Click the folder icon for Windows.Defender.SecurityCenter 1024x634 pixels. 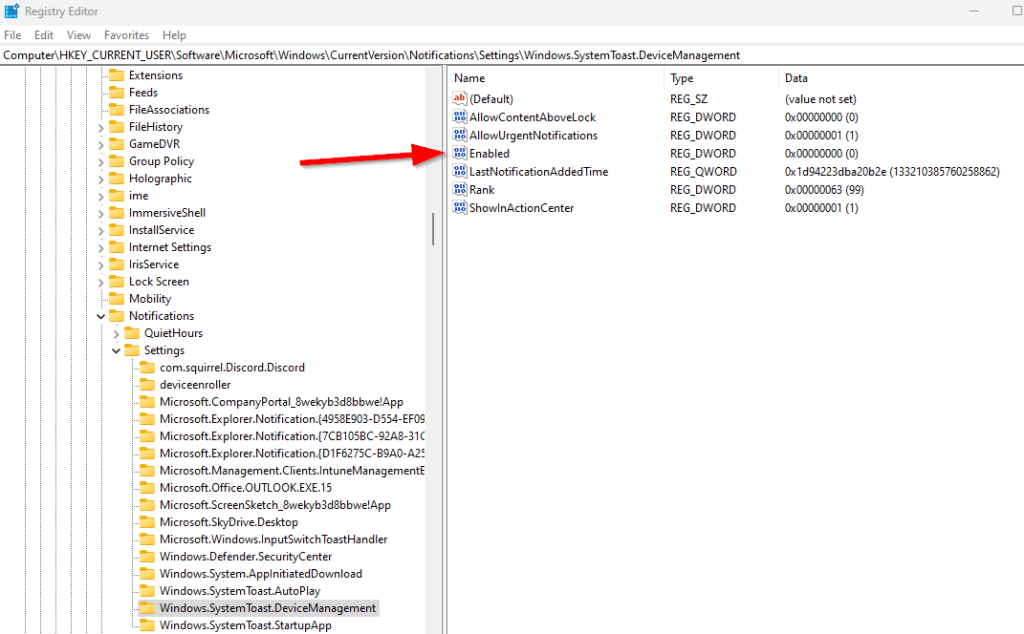coord(147,557)
